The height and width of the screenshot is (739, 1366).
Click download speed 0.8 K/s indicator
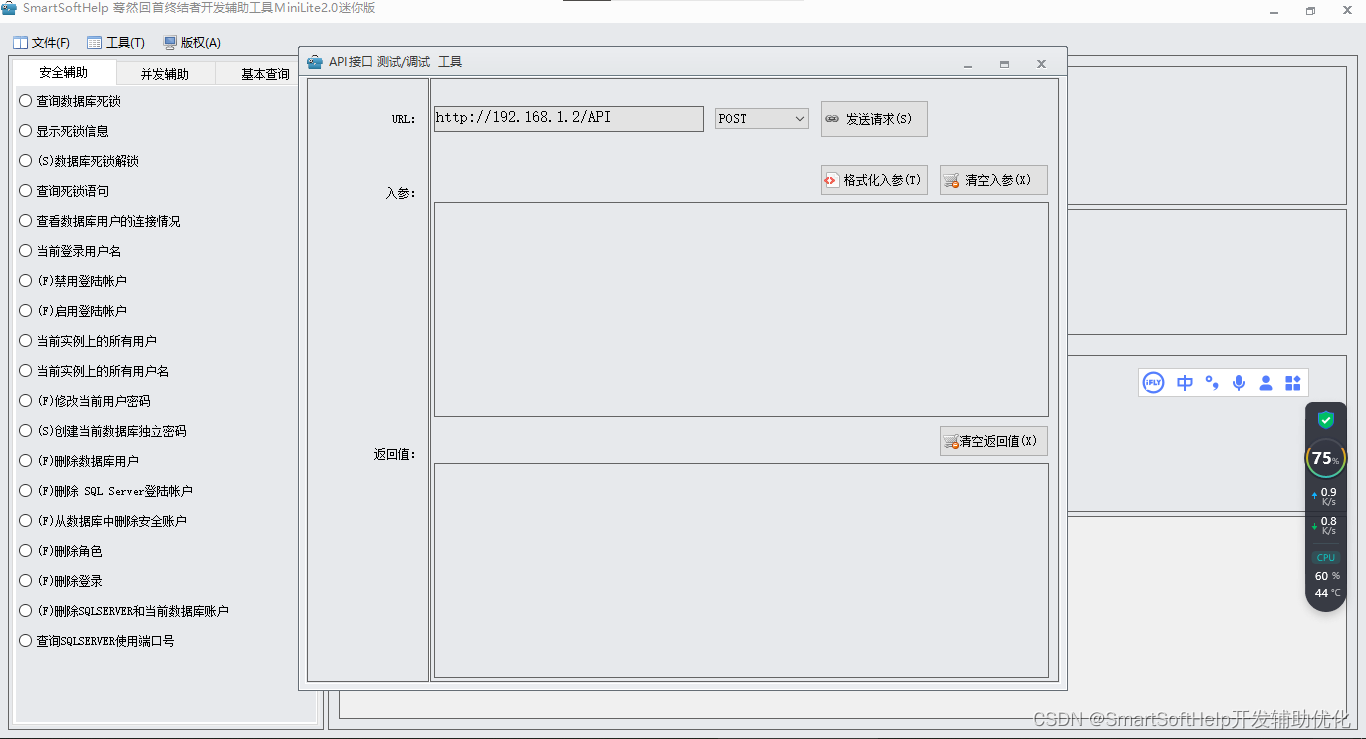coord(1326,525)
